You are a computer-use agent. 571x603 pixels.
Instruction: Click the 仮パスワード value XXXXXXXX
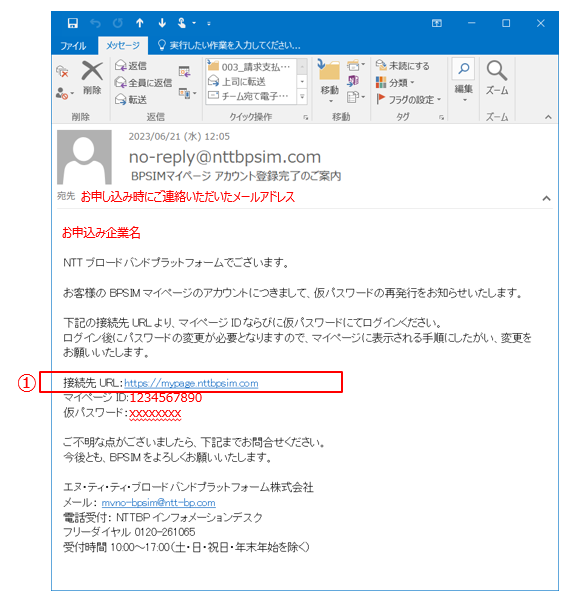155,413
